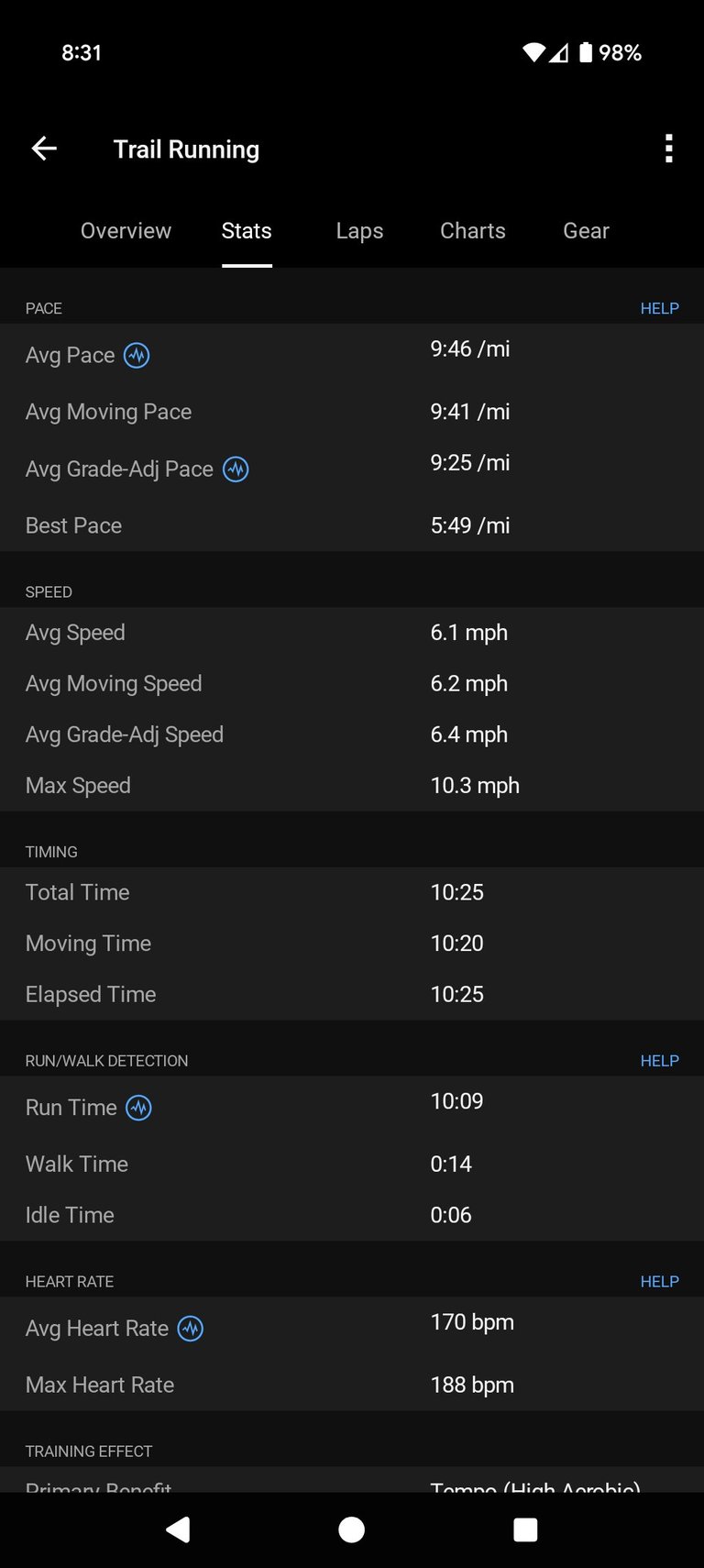Show the Gear tab
The width and height of the screenshot is (704, 1568).
click(x=586, y=231)
